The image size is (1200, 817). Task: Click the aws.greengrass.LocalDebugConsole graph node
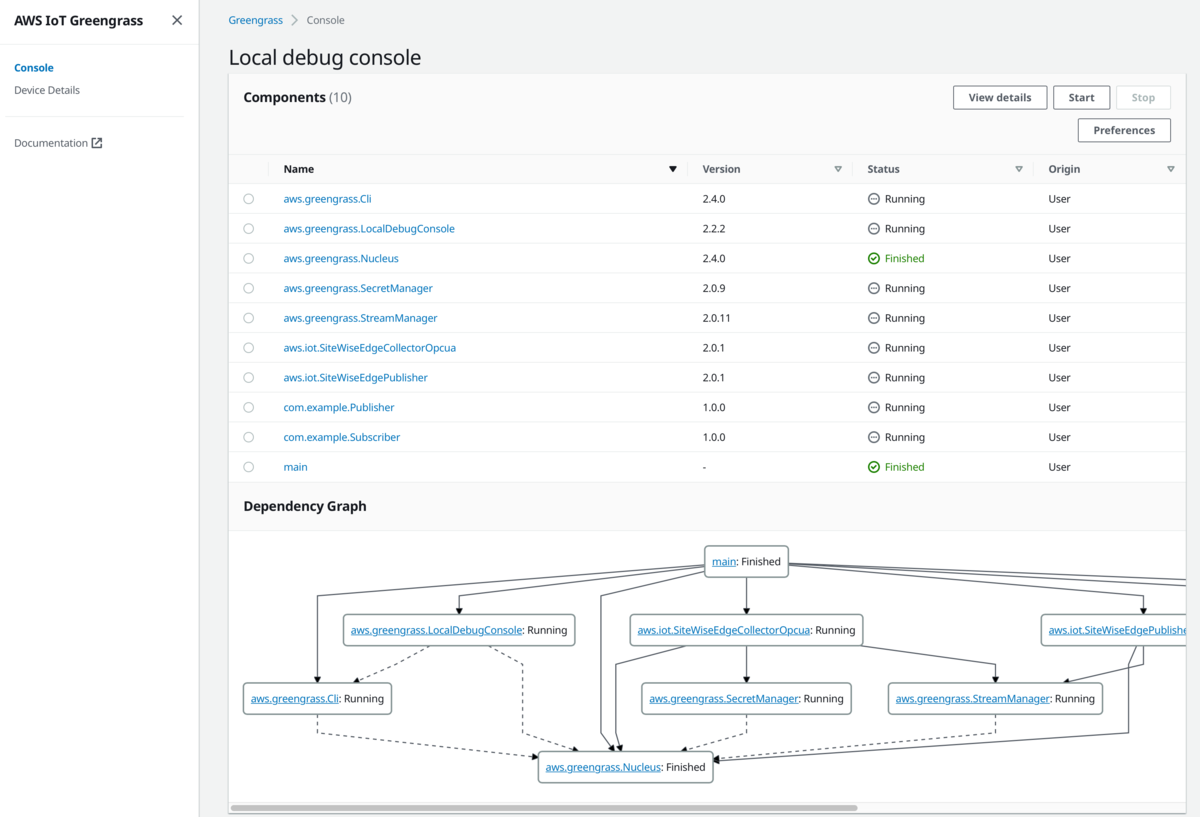click(x=458, y=630)
